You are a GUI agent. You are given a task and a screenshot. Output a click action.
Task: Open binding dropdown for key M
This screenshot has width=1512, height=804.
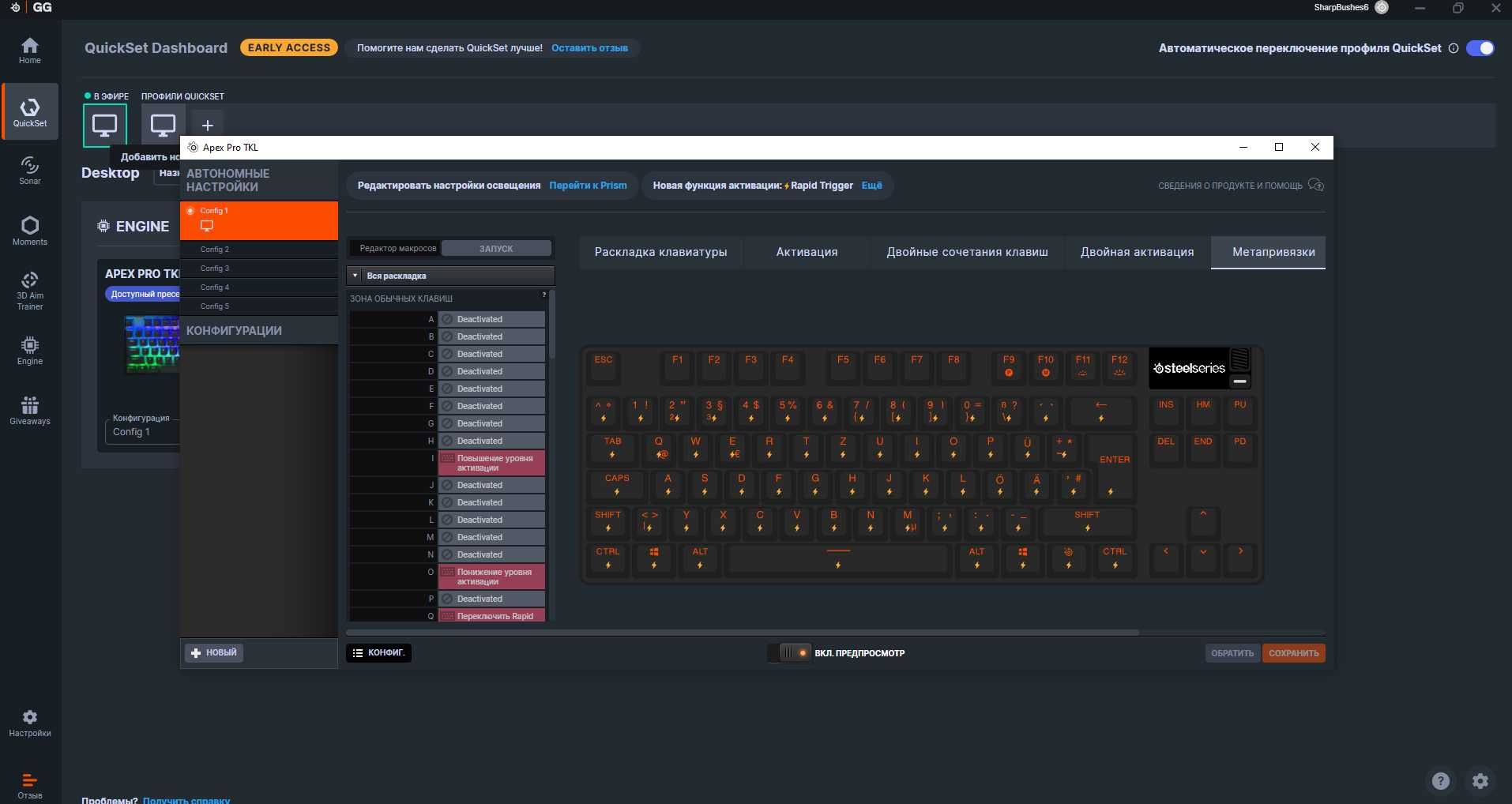[491, 537]
